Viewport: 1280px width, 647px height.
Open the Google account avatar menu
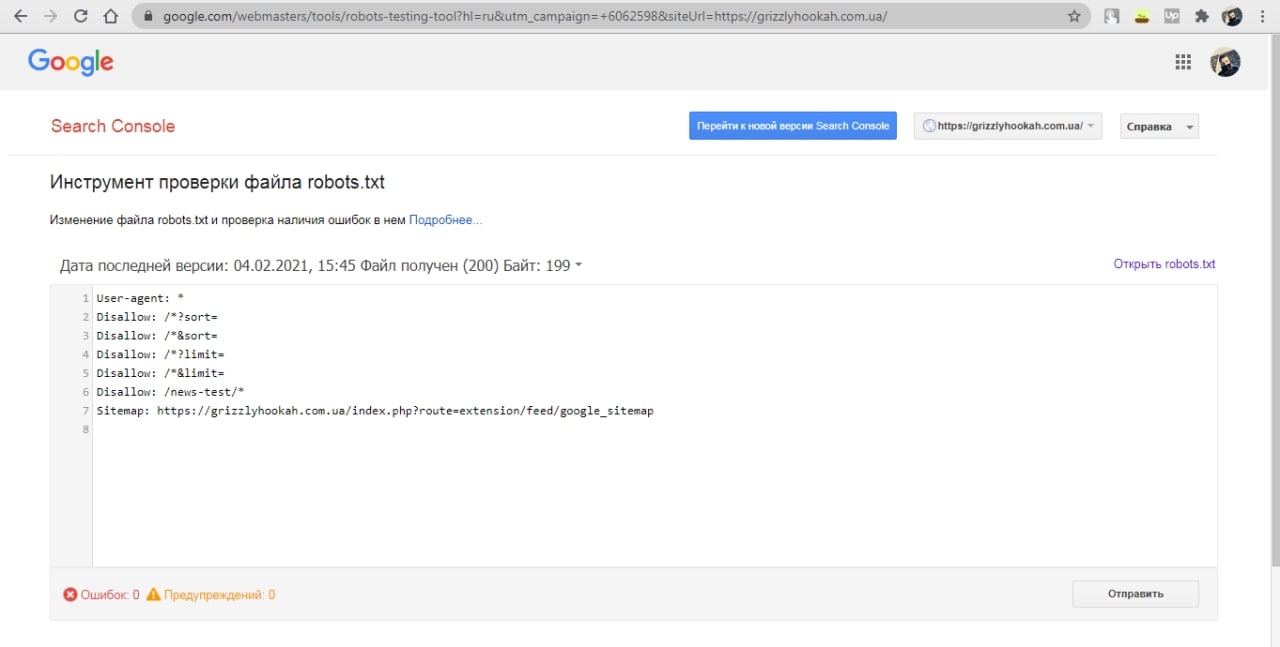pos(1225,62)
